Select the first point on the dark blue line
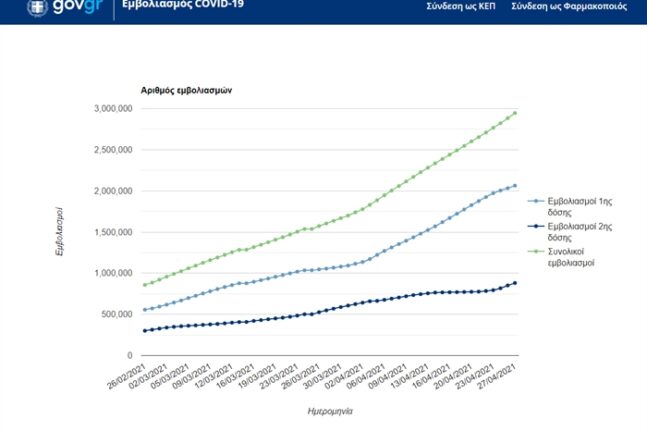 coord(146,331)
